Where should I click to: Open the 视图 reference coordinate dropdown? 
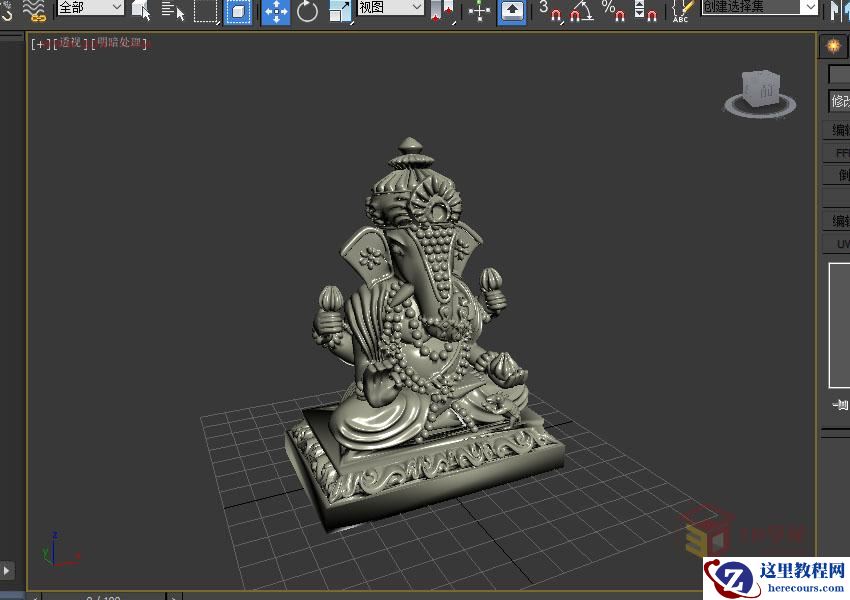(x=390, y=7)
